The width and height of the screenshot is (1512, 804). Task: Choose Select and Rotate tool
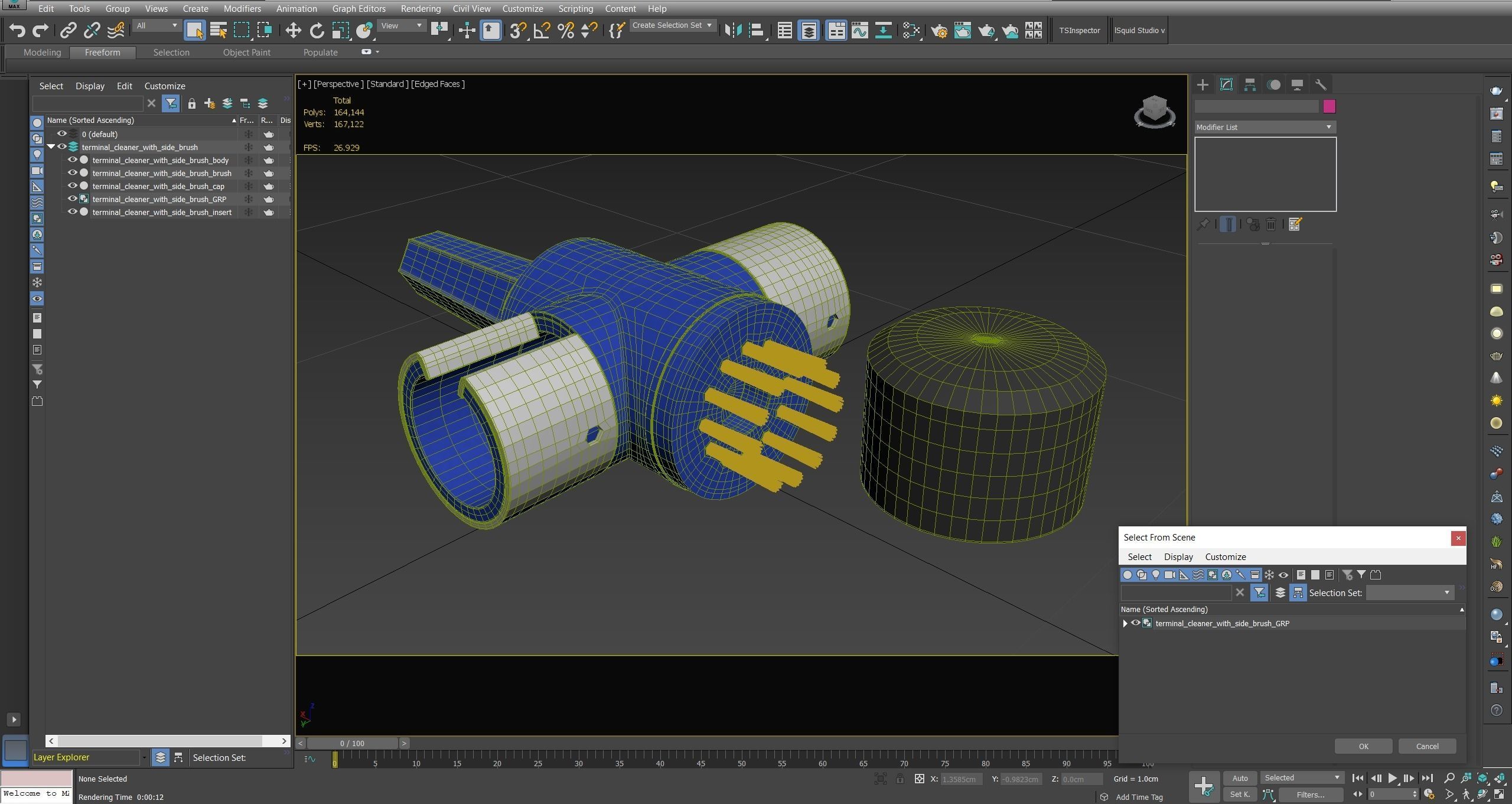point(317,30)
